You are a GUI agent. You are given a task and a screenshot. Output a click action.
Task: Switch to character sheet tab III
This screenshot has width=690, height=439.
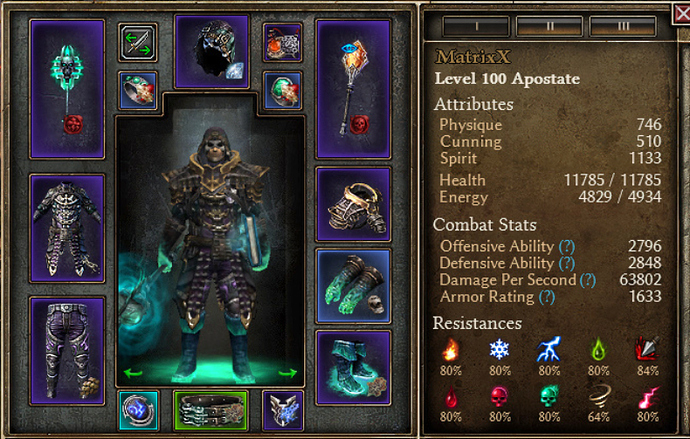[623, 26]
